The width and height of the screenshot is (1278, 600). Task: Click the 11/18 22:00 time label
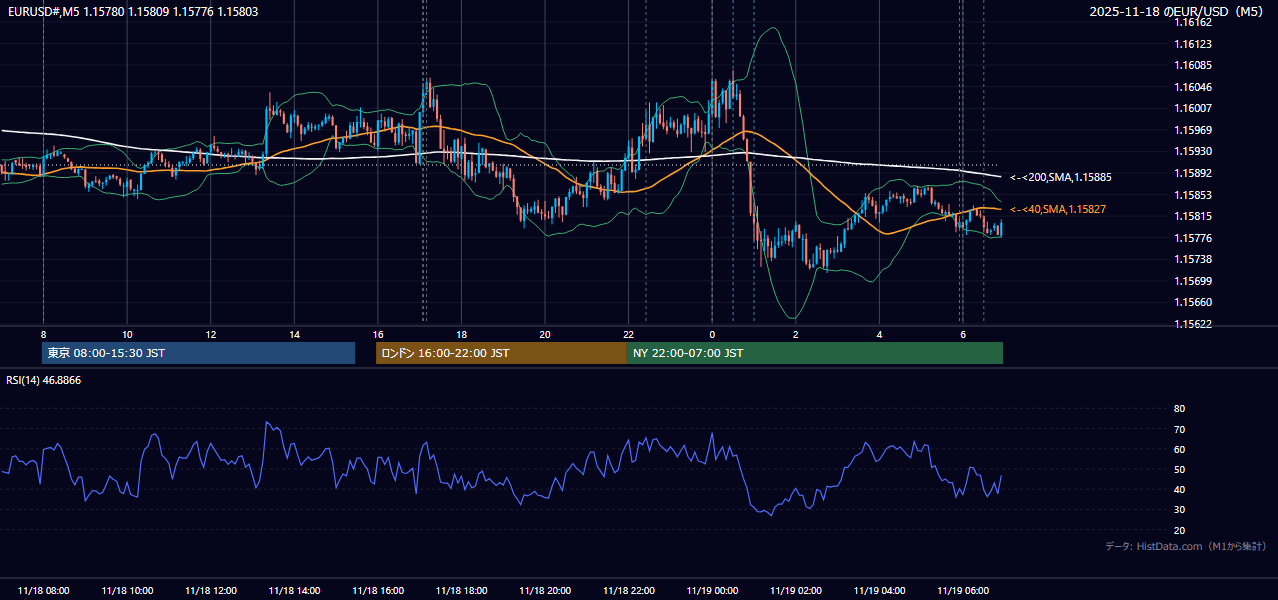point(629,590)
